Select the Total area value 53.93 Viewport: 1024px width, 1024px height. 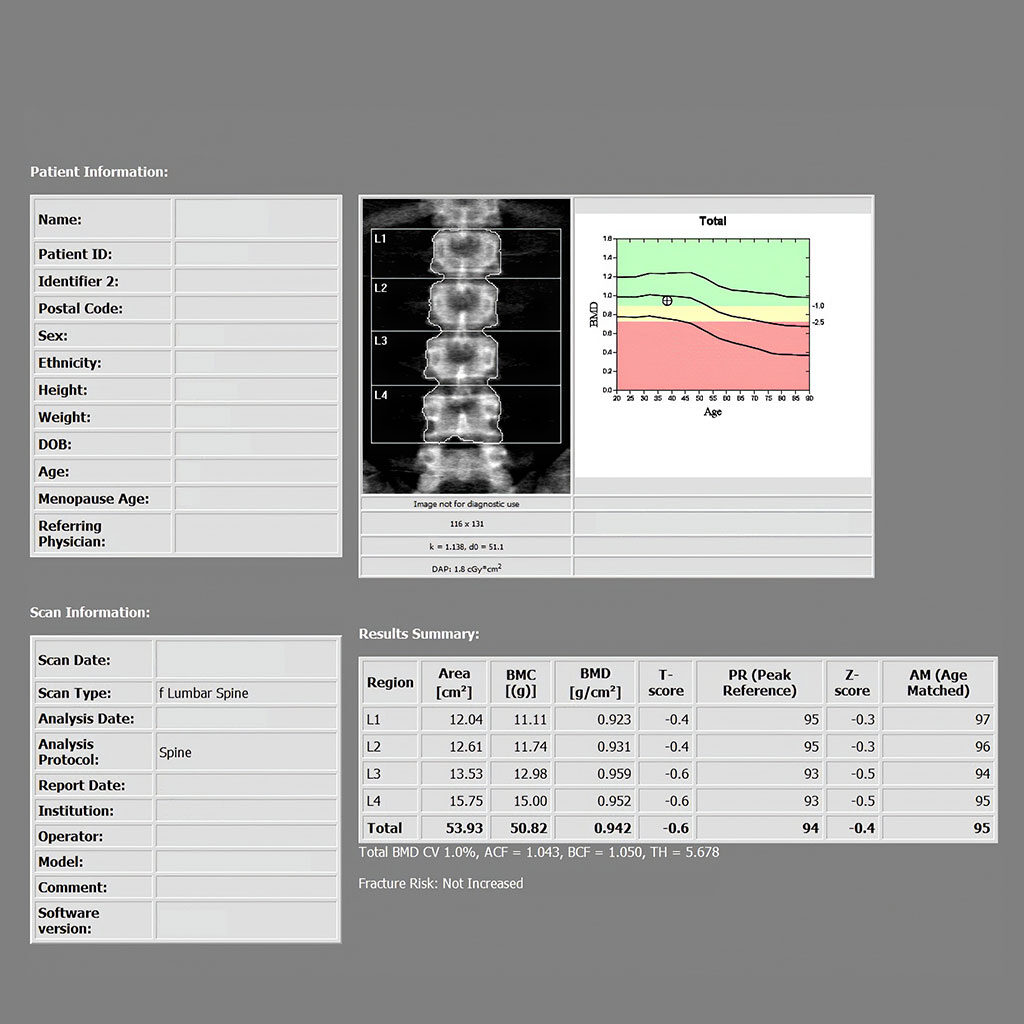tap(464, 828)
